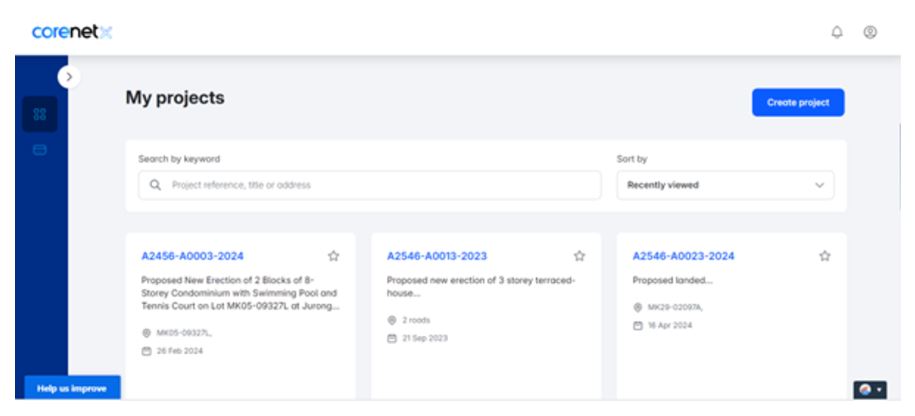The image size is (915, 416).
Task: Select the dashboard grid icon in sidebar
Action: [x=40, y=114]
